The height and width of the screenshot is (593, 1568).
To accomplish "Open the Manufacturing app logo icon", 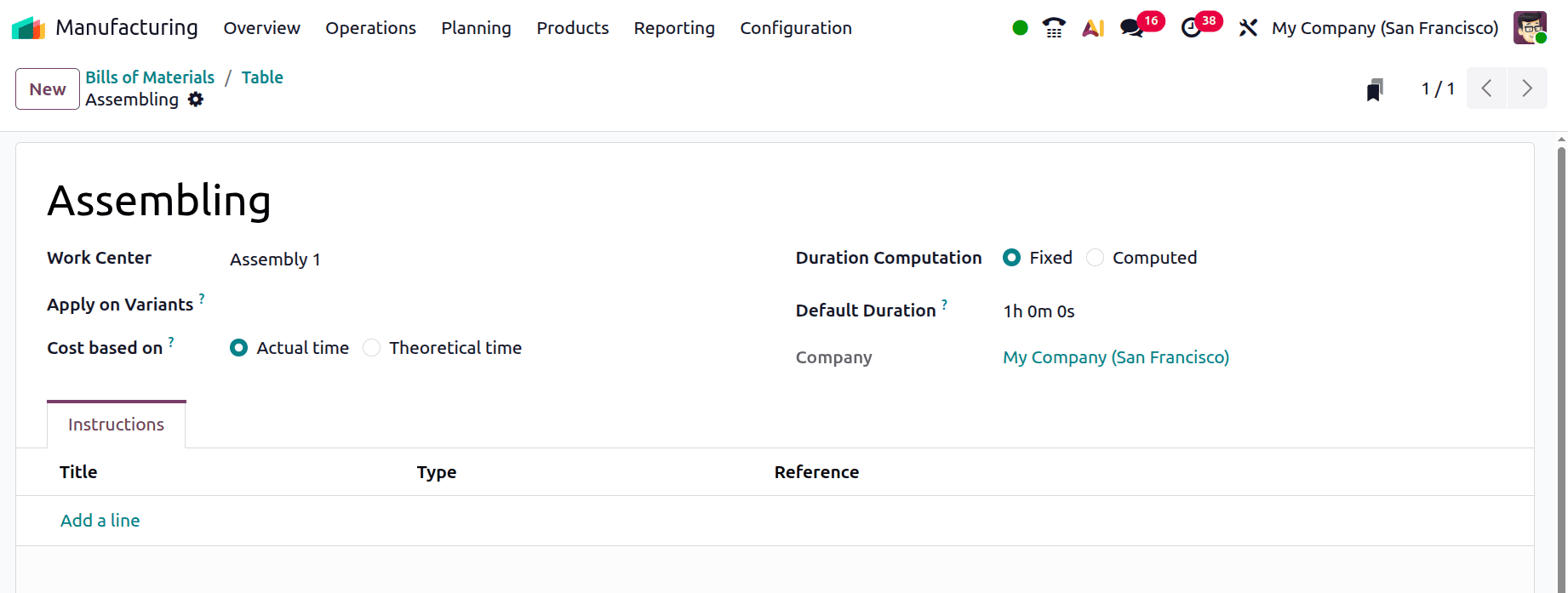I will (28, 28).
